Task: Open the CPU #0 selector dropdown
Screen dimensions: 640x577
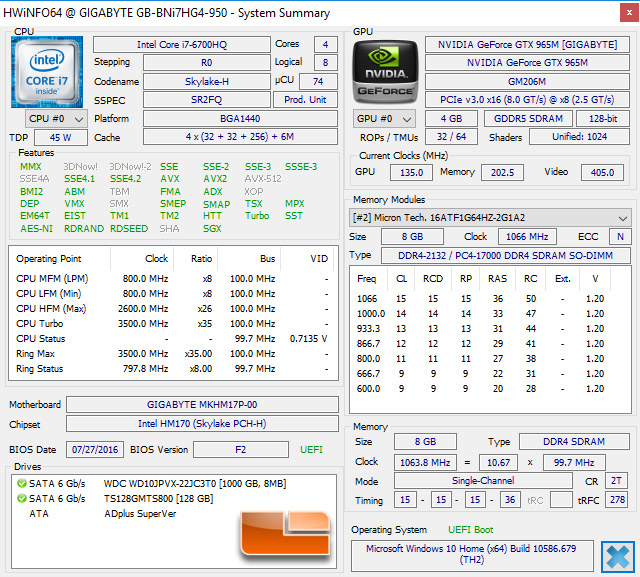Action: point(56,119)
